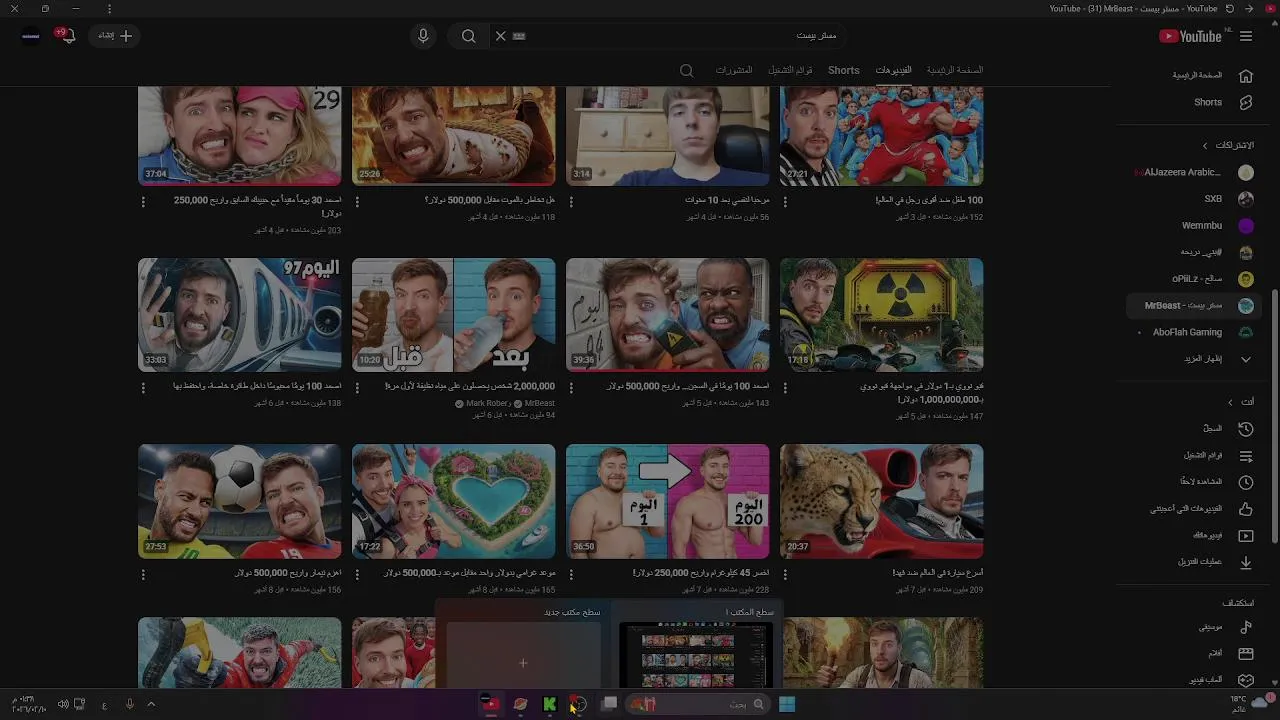The image size is (1280, 720).
Task: Open the volume speaker icon in system tray
Action: point(63,704)
